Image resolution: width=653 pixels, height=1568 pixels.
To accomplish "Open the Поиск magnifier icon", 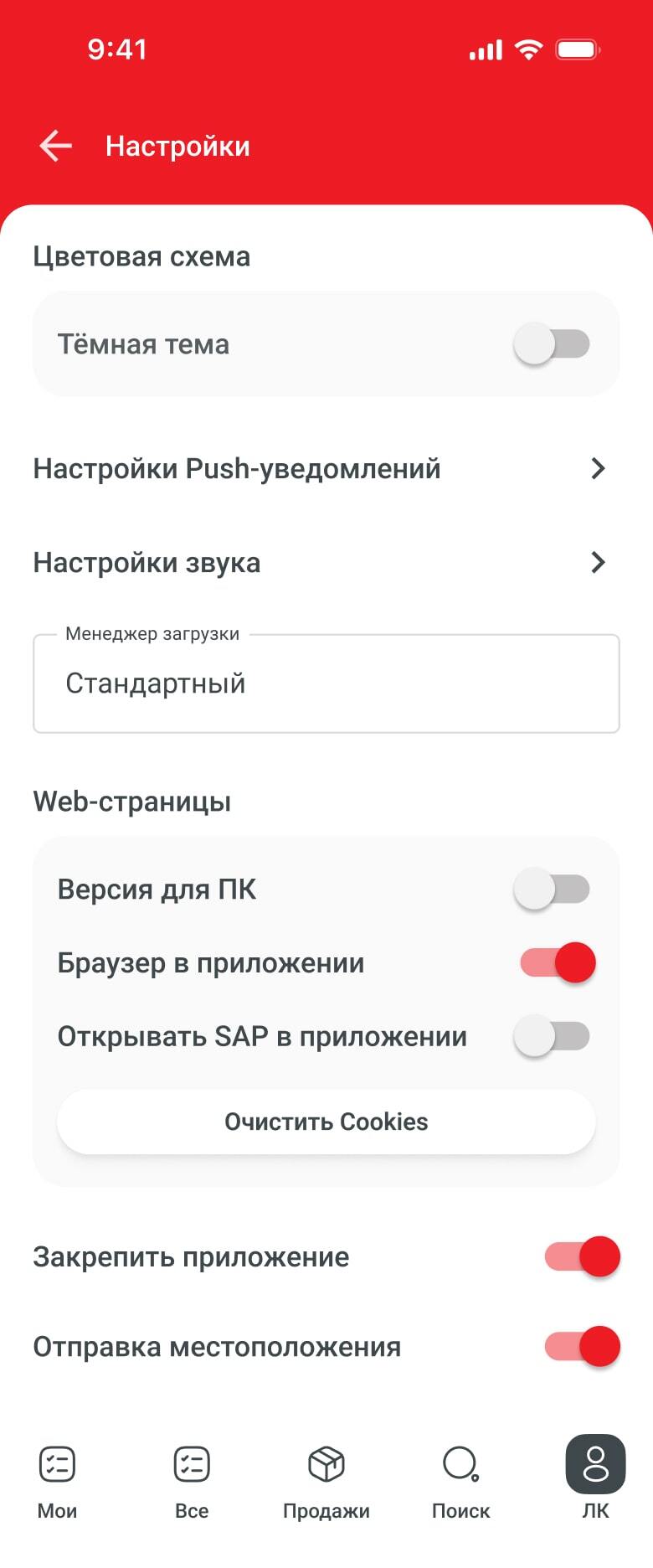I will tap(460, 1464).
